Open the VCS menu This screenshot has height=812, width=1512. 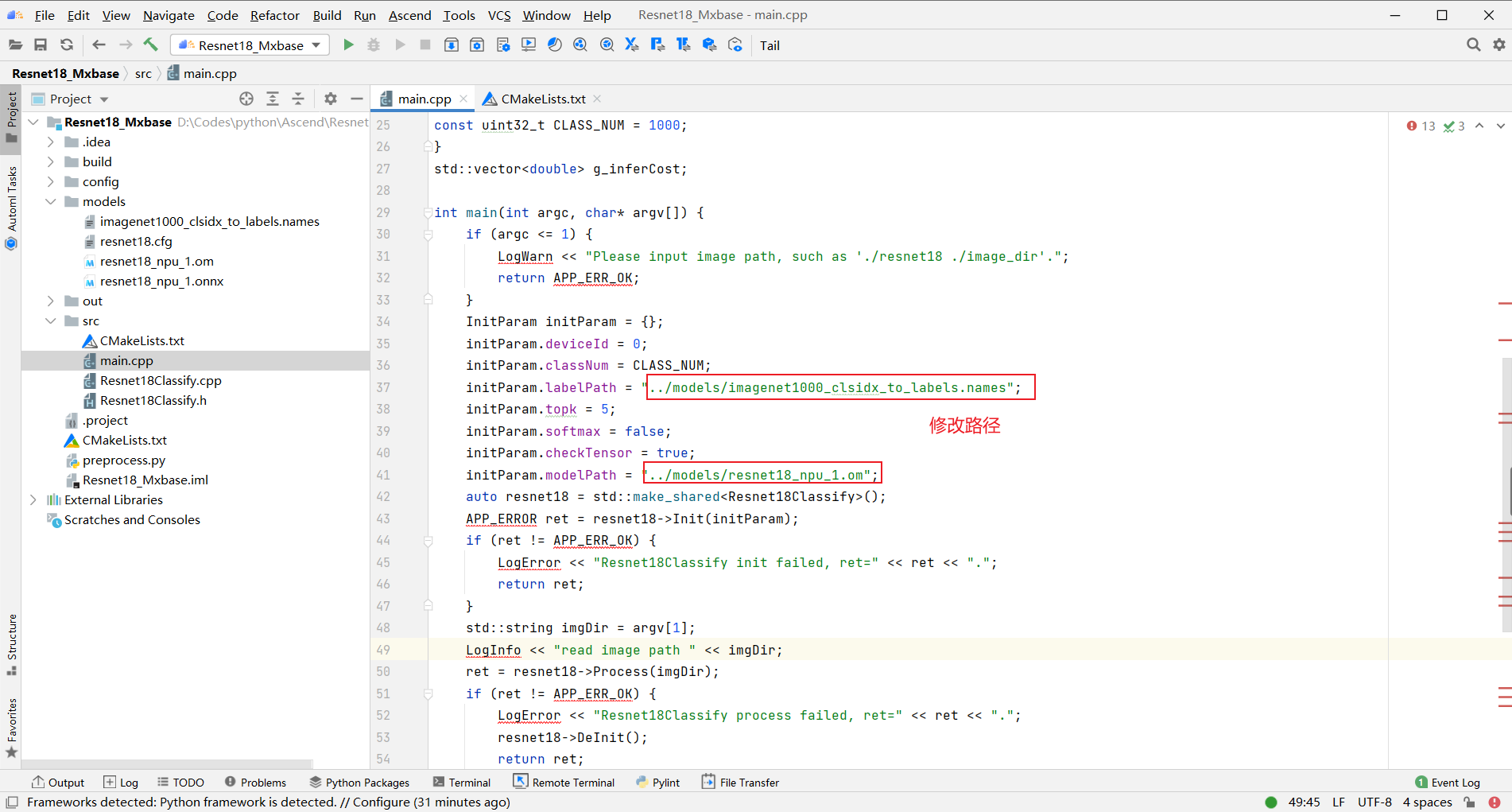tap(499, 15)
